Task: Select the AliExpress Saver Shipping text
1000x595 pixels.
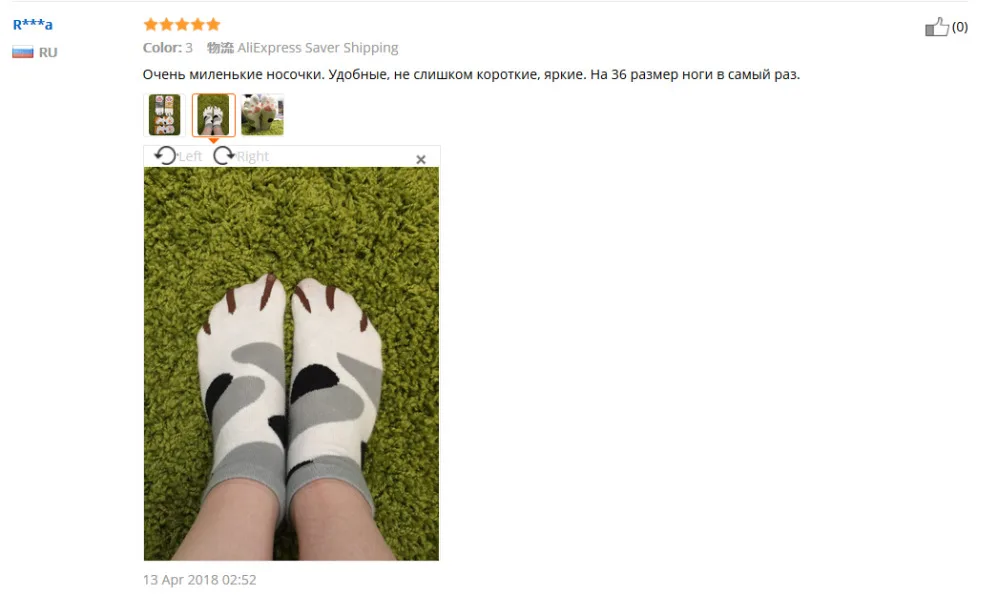Action: pos(318,48)
